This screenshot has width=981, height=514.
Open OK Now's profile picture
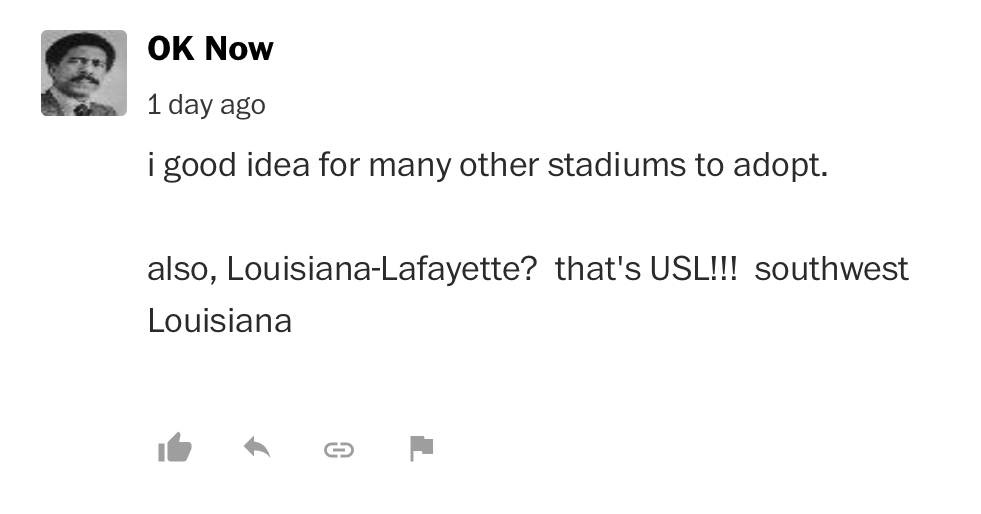84,73
